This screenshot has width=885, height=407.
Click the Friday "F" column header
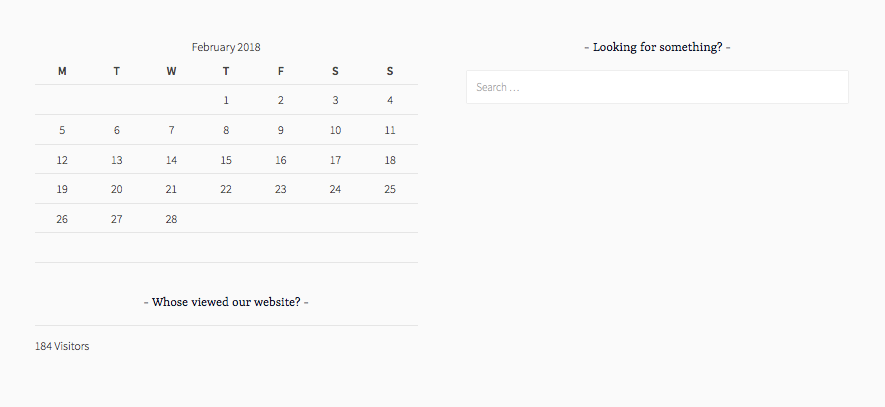(281, 71)
